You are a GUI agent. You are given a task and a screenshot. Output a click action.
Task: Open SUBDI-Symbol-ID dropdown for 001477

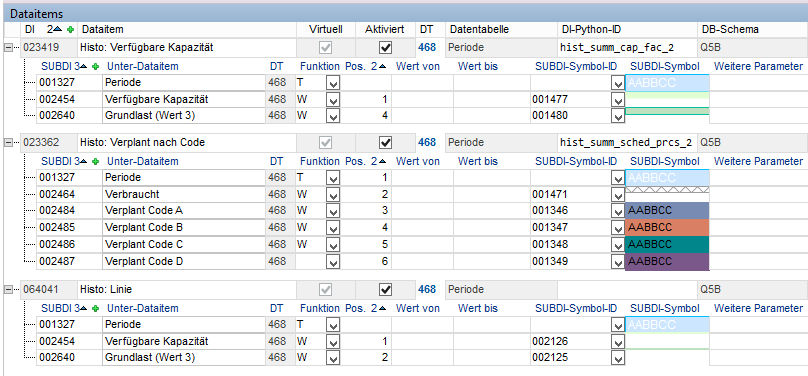[618, 99]
